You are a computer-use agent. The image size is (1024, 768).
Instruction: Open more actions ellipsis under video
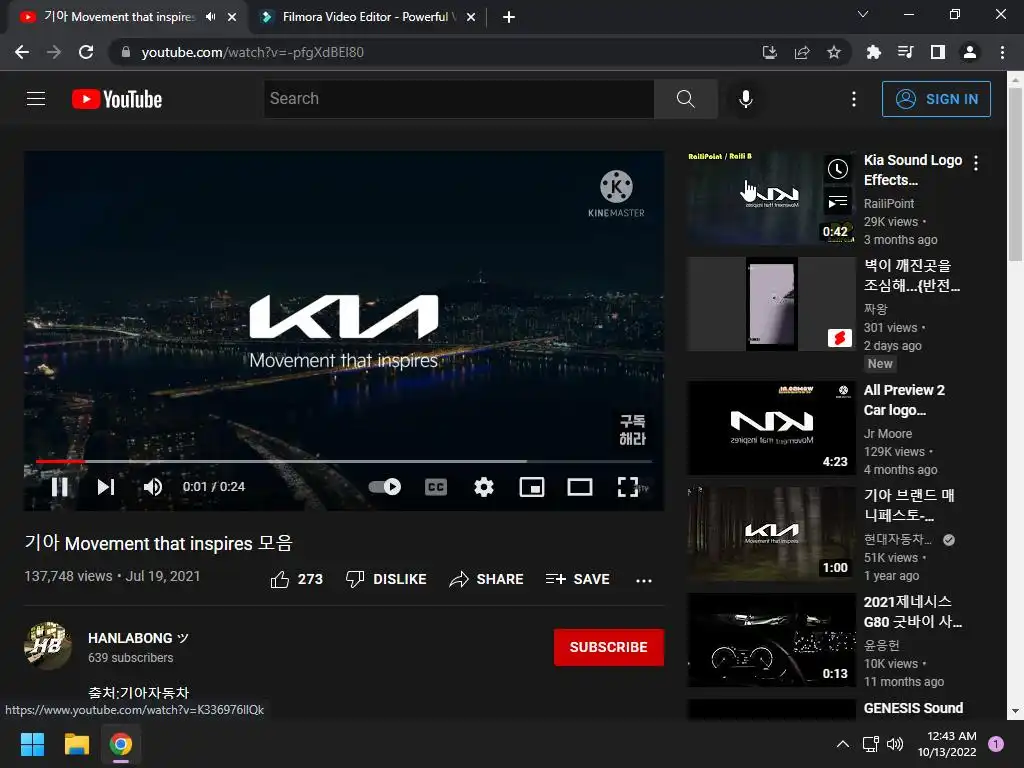tap(644, 580)
